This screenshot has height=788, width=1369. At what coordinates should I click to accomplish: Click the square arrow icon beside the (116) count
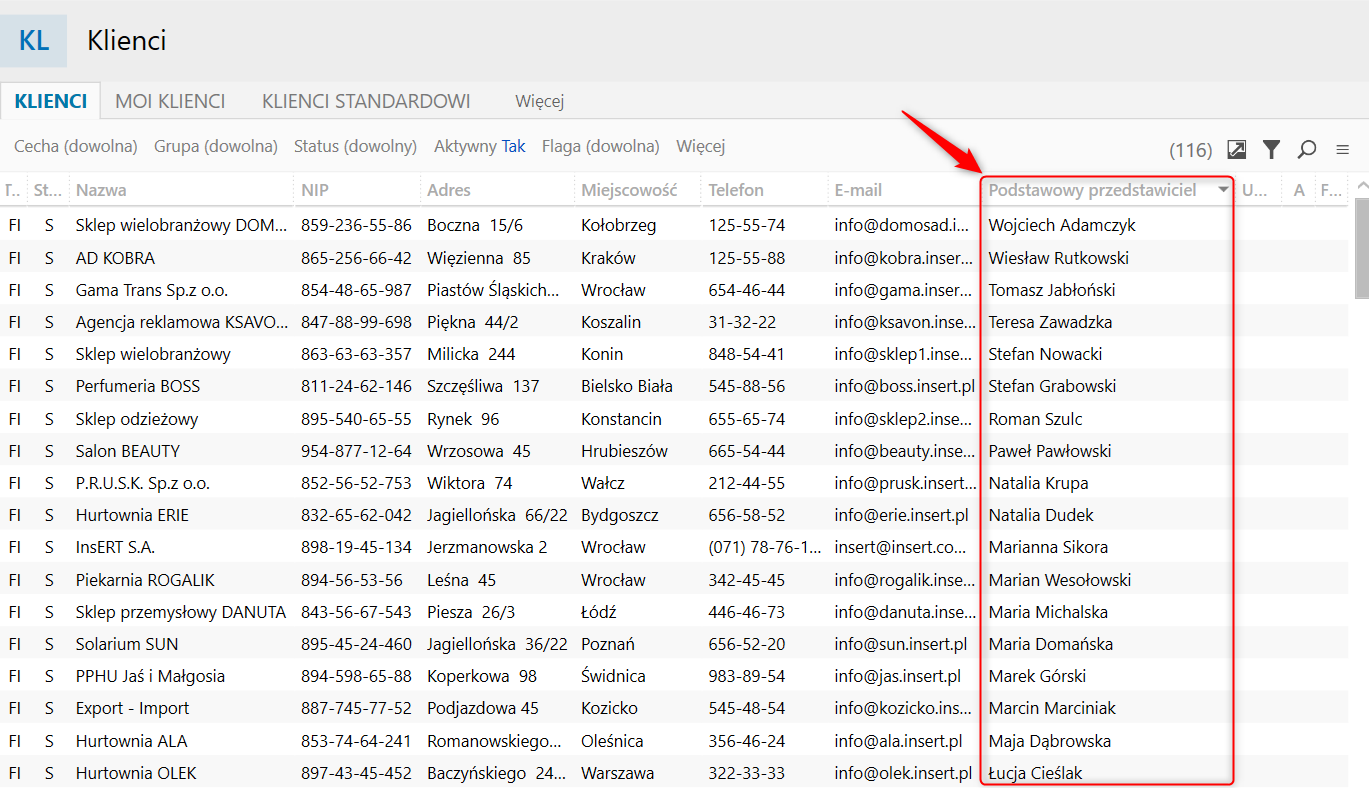coord(1237,150)
